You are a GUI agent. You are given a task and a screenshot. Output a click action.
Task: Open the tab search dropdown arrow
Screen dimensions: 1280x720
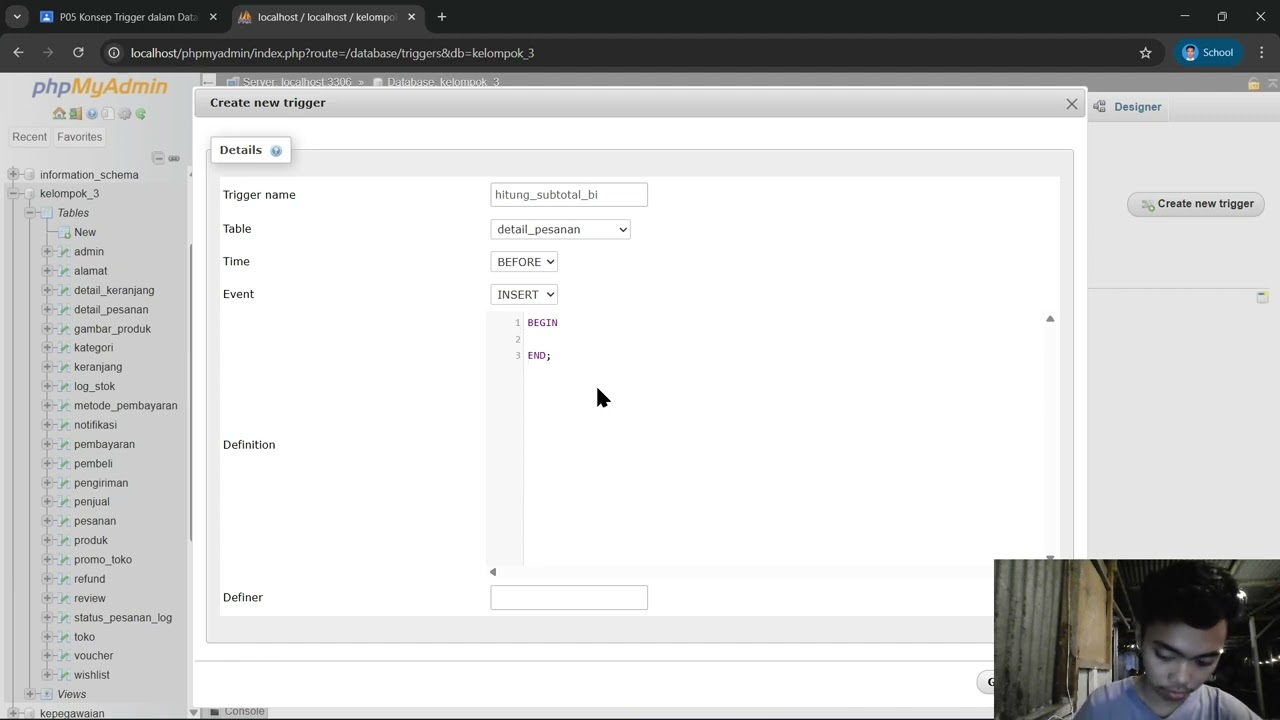pyautogui.click(x=17, y=17)
